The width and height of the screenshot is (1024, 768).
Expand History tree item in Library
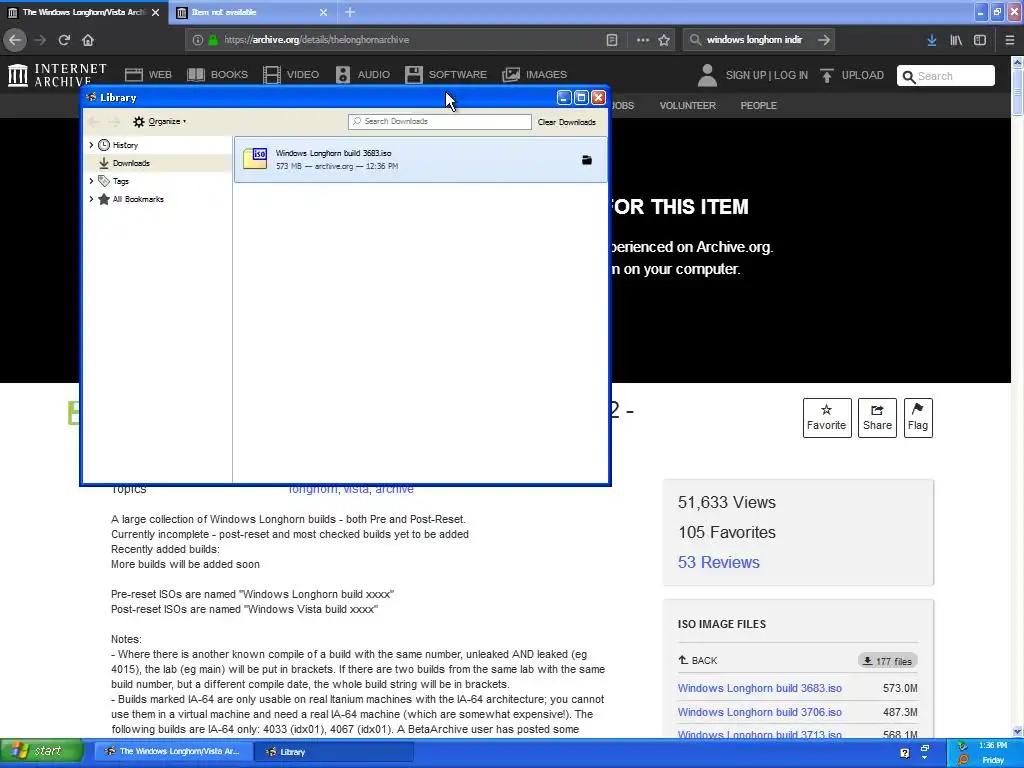tap(91, 145)
